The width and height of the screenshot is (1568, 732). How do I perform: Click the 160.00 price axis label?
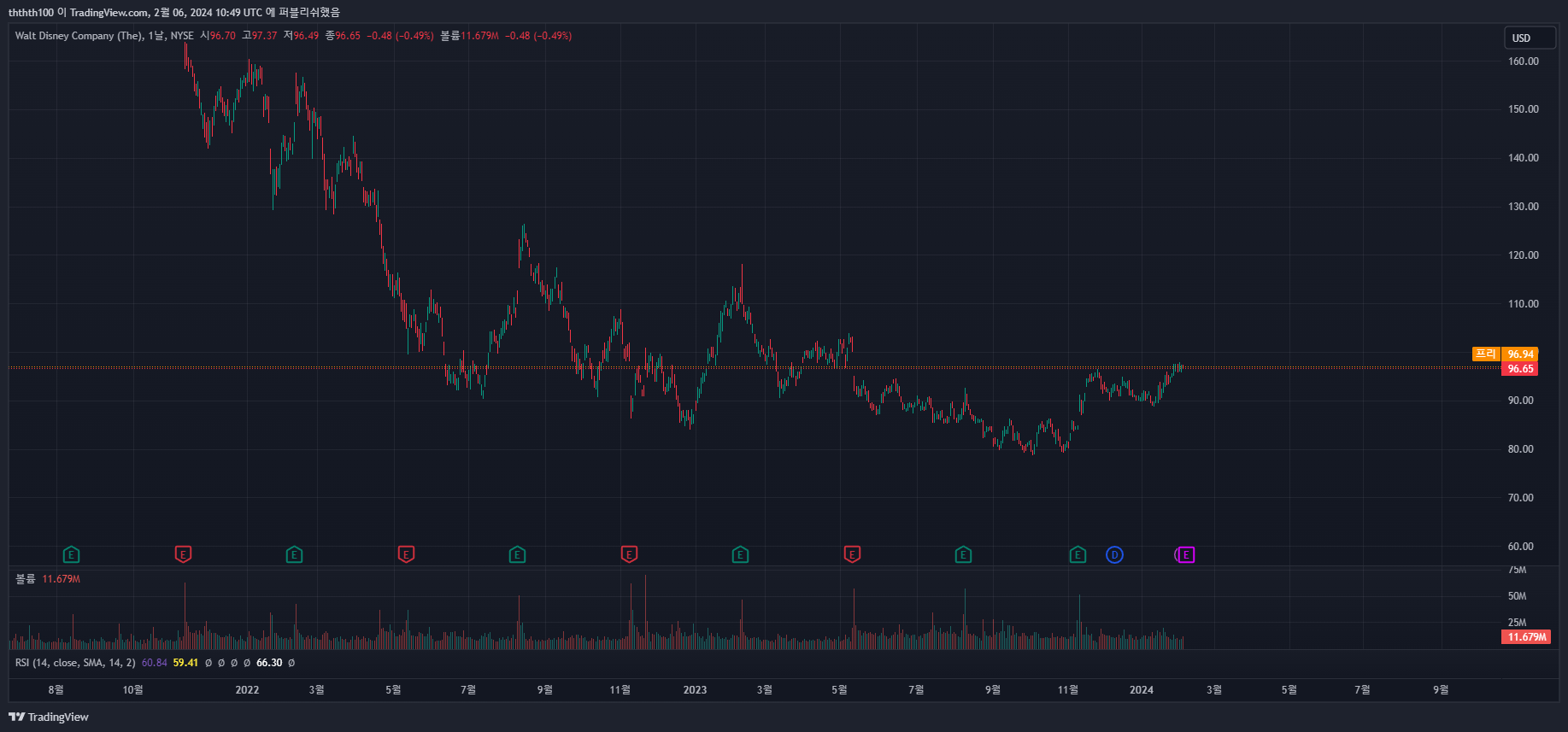[x=1524, y=61]
